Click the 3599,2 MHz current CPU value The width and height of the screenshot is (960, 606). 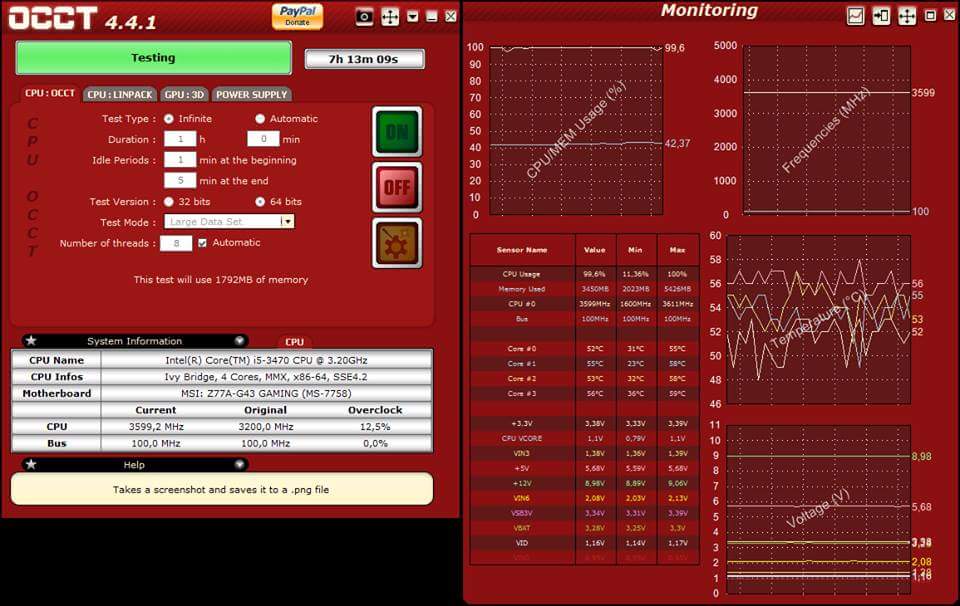156,427
